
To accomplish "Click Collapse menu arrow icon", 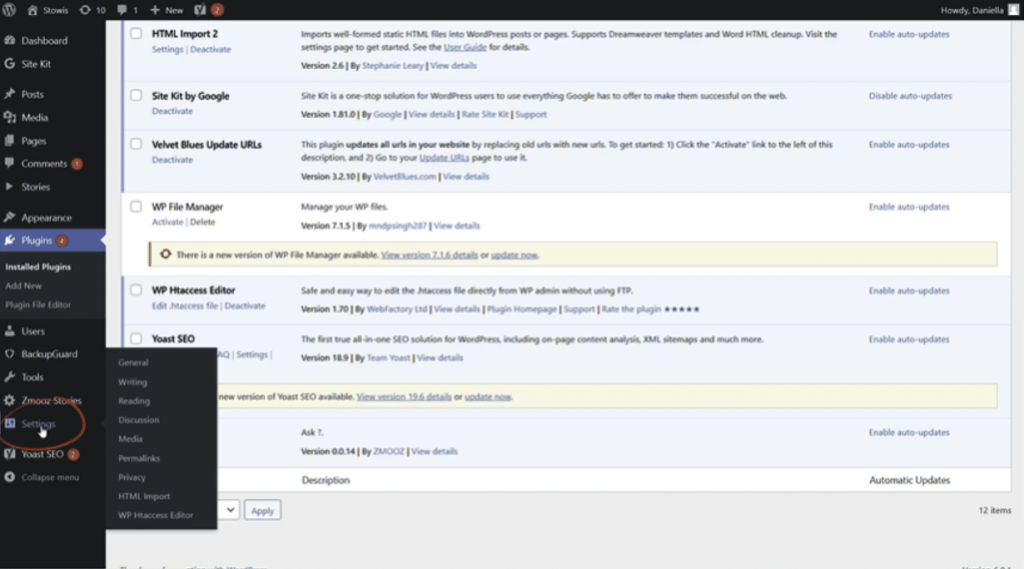I will [x=9, y=477].
